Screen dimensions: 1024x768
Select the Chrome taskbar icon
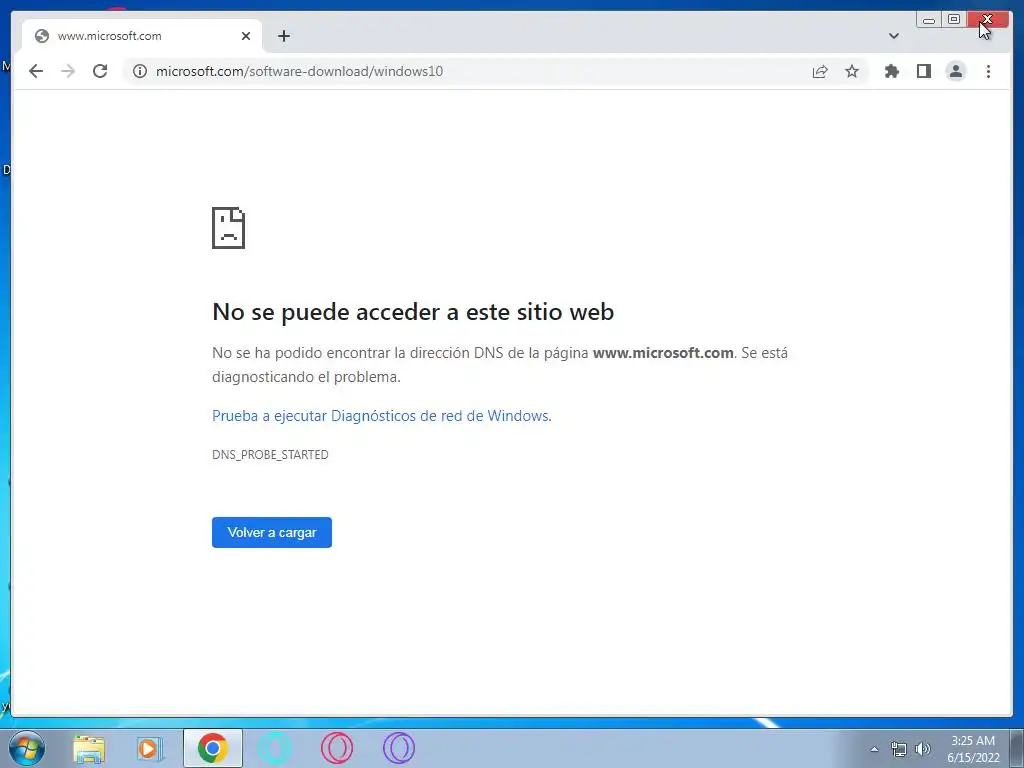point(212,748)
